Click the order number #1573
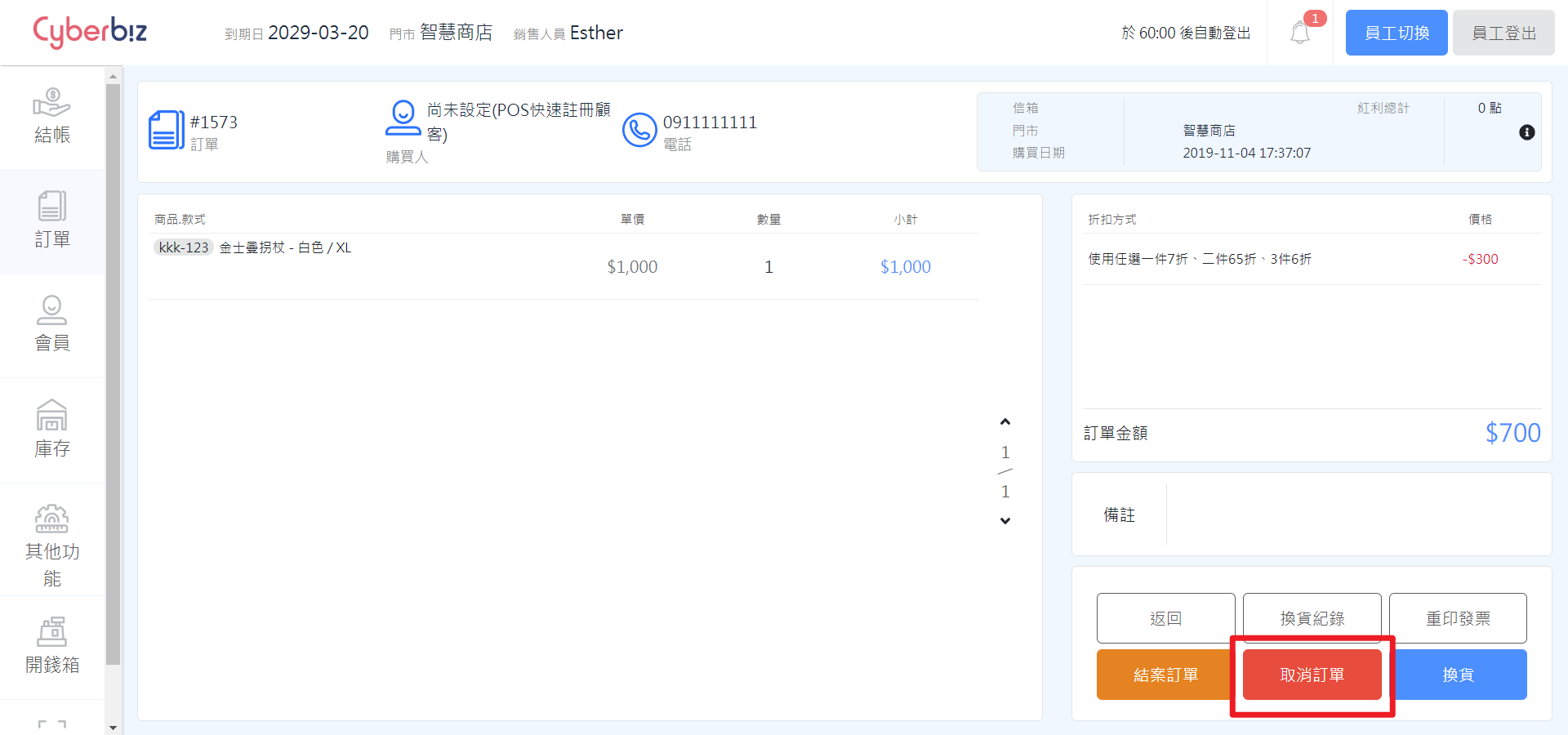The width and height of the screenshot is (1568, 735). click(214, 122)
